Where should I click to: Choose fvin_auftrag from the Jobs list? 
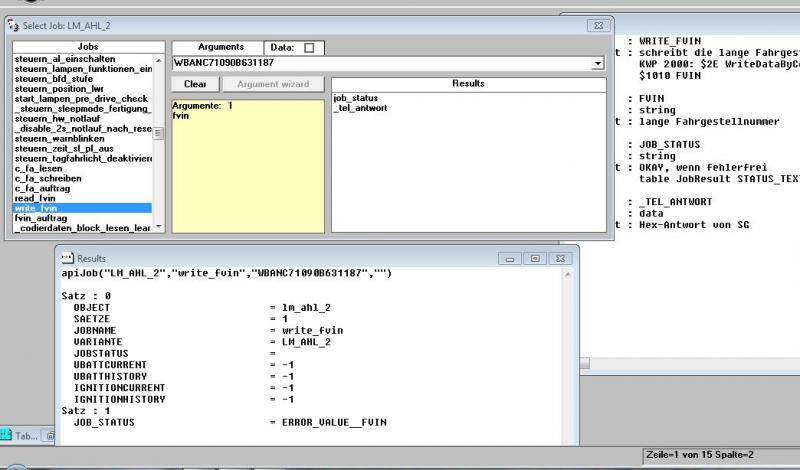pos(40,218)
